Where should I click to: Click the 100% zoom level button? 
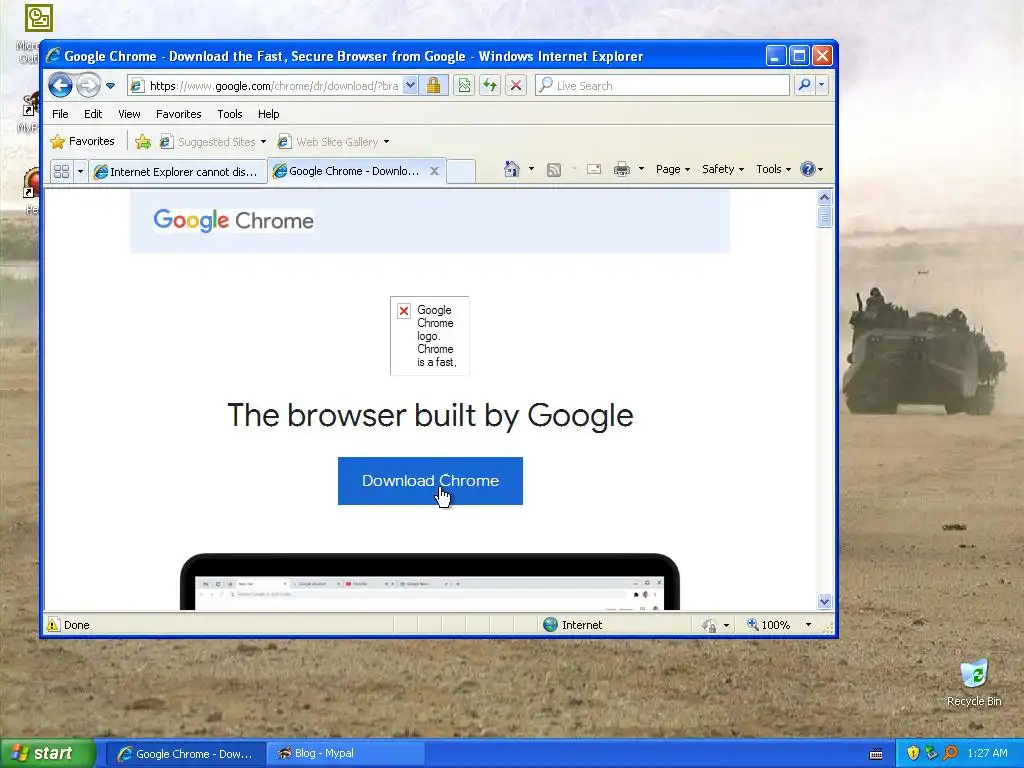point(769,625)
